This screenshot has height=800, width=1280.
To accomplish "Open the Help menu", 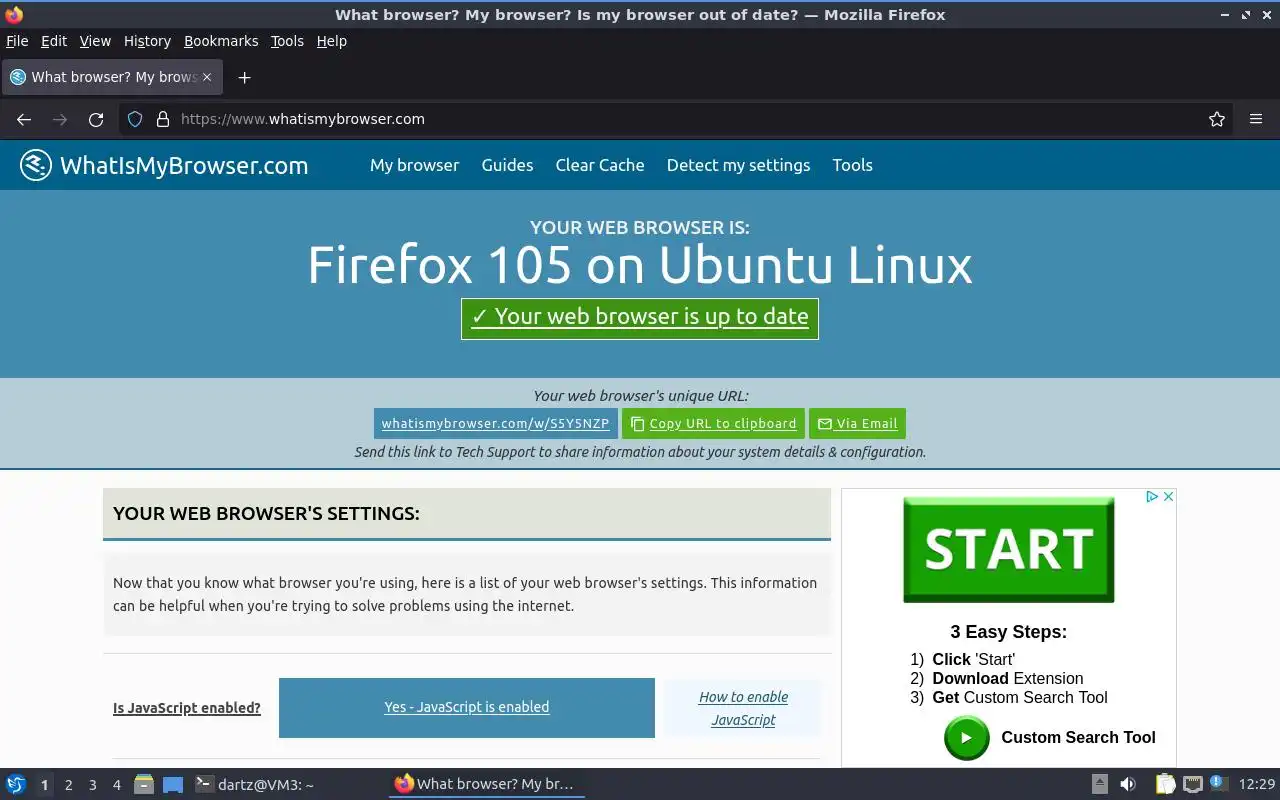I will click(x=331, y=41).
